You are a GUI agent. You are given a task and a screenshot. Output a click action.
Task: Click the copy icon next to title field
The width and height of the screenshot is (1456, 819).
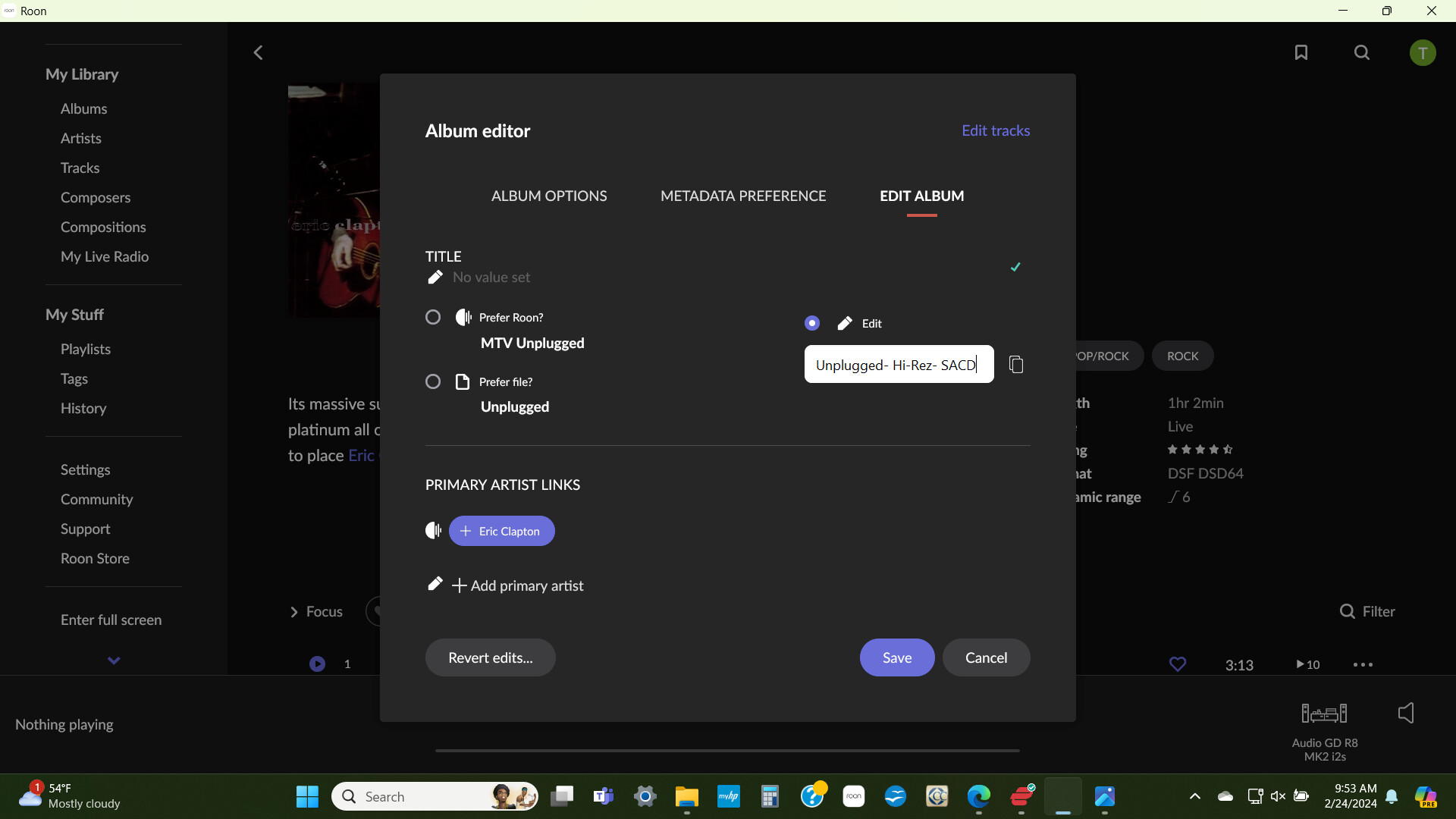pyautogui.click(x=1016, y=365)
